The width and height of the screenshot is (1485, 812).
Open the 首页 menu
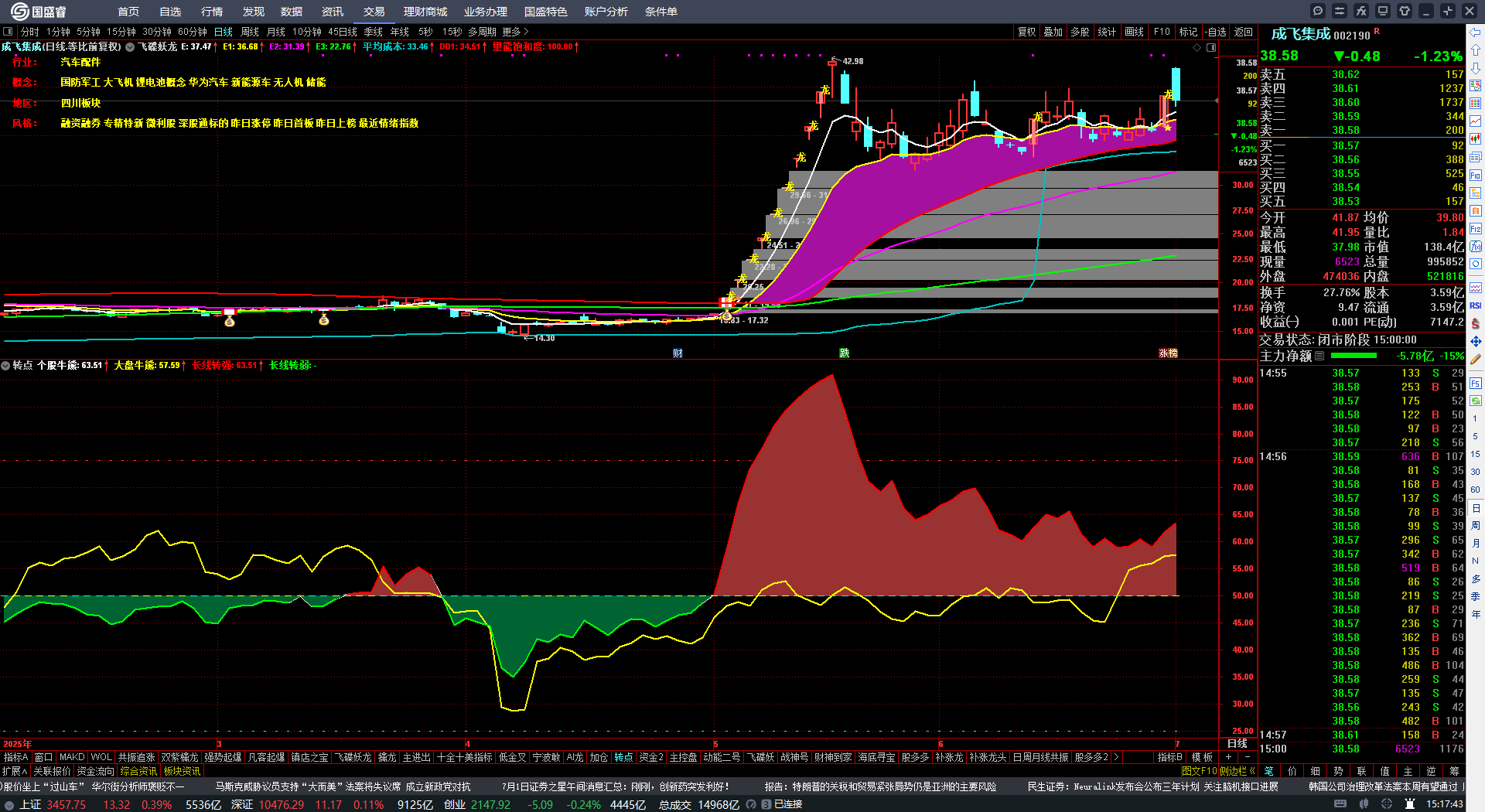pyautogui.click(x=128, y=12)
